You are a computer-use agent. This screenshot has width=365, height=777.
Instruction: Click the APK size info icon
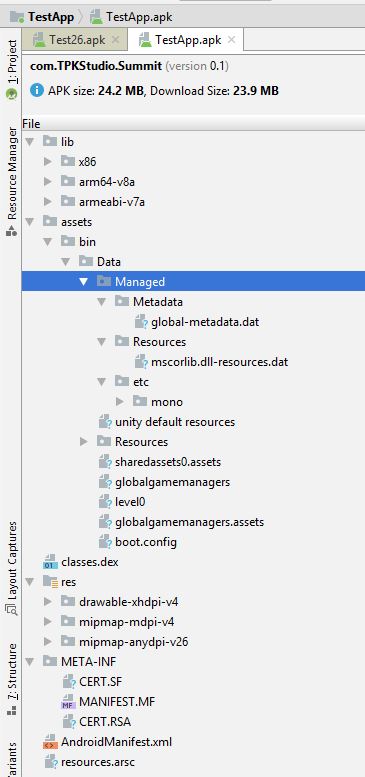(37, 91)
